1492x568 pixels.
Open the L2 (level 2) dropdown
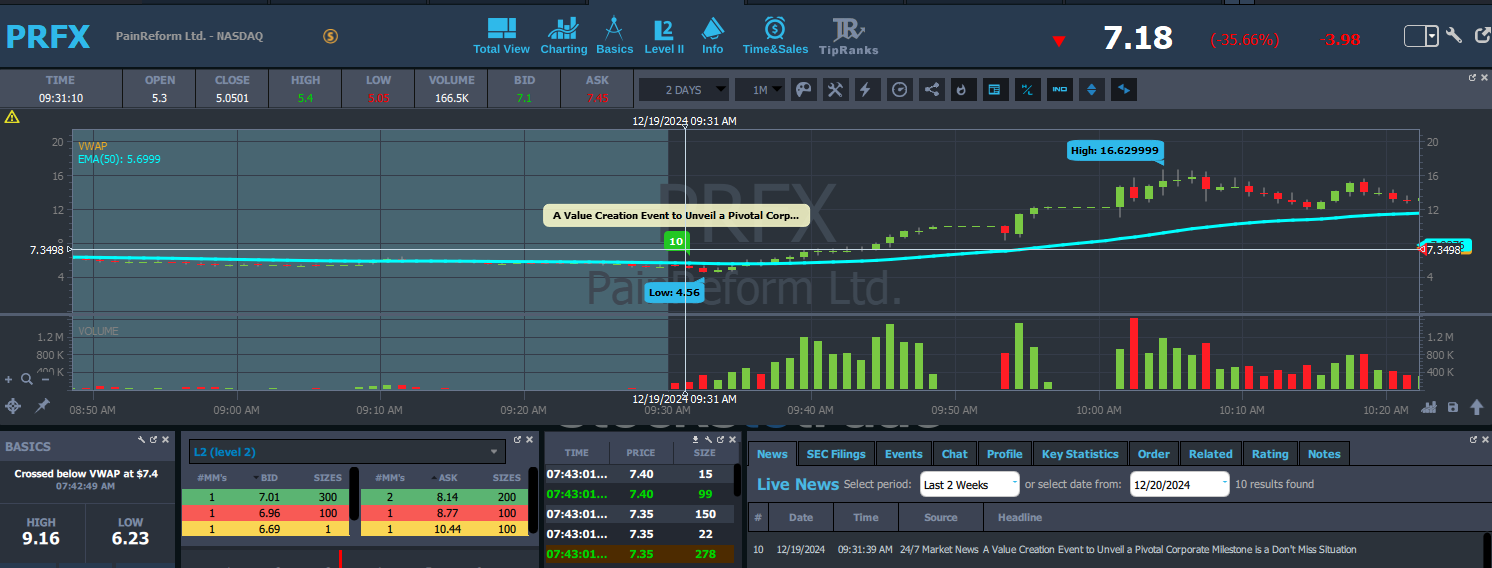point(347,452)
